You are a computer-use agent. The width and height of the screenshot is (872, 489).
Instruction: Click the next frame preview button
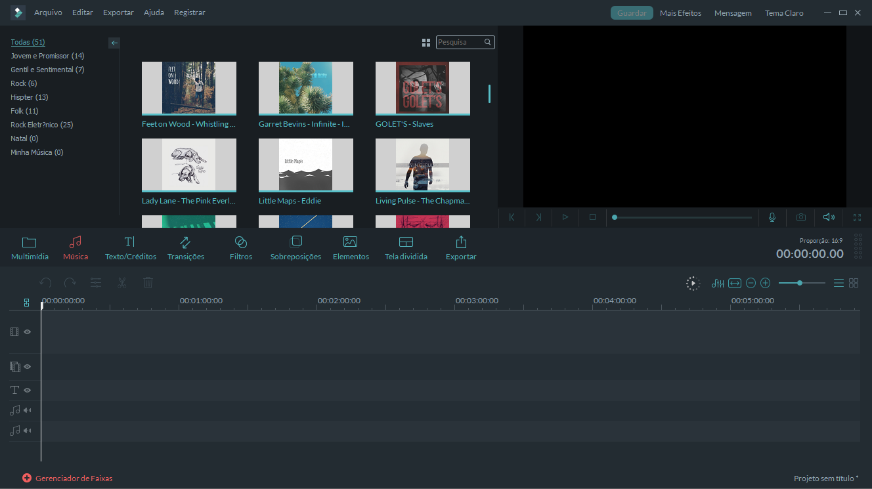pos(538,218)
